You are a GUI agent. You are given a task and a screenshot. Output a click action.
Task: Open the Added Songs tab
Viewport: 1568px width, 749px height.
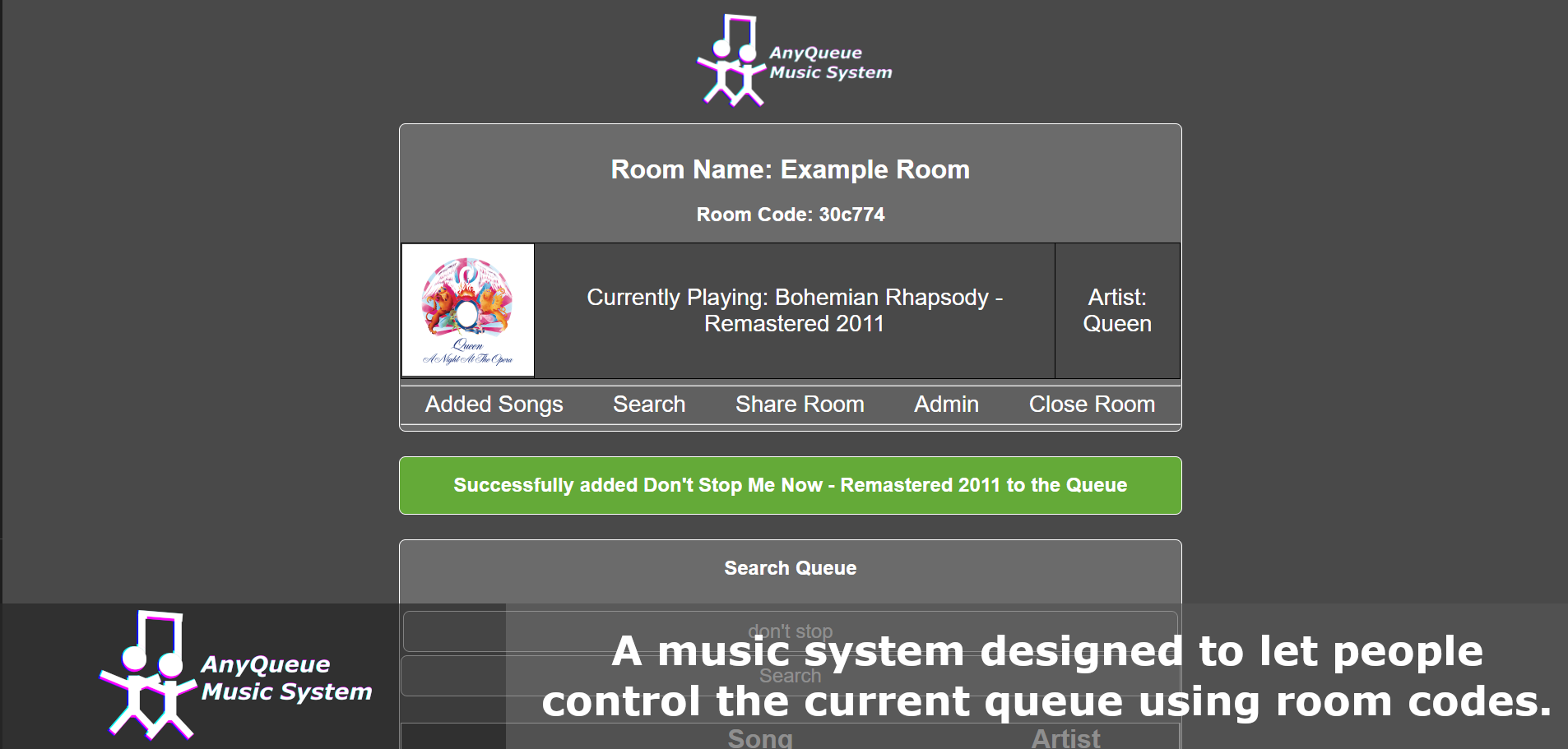coord(494,405)
